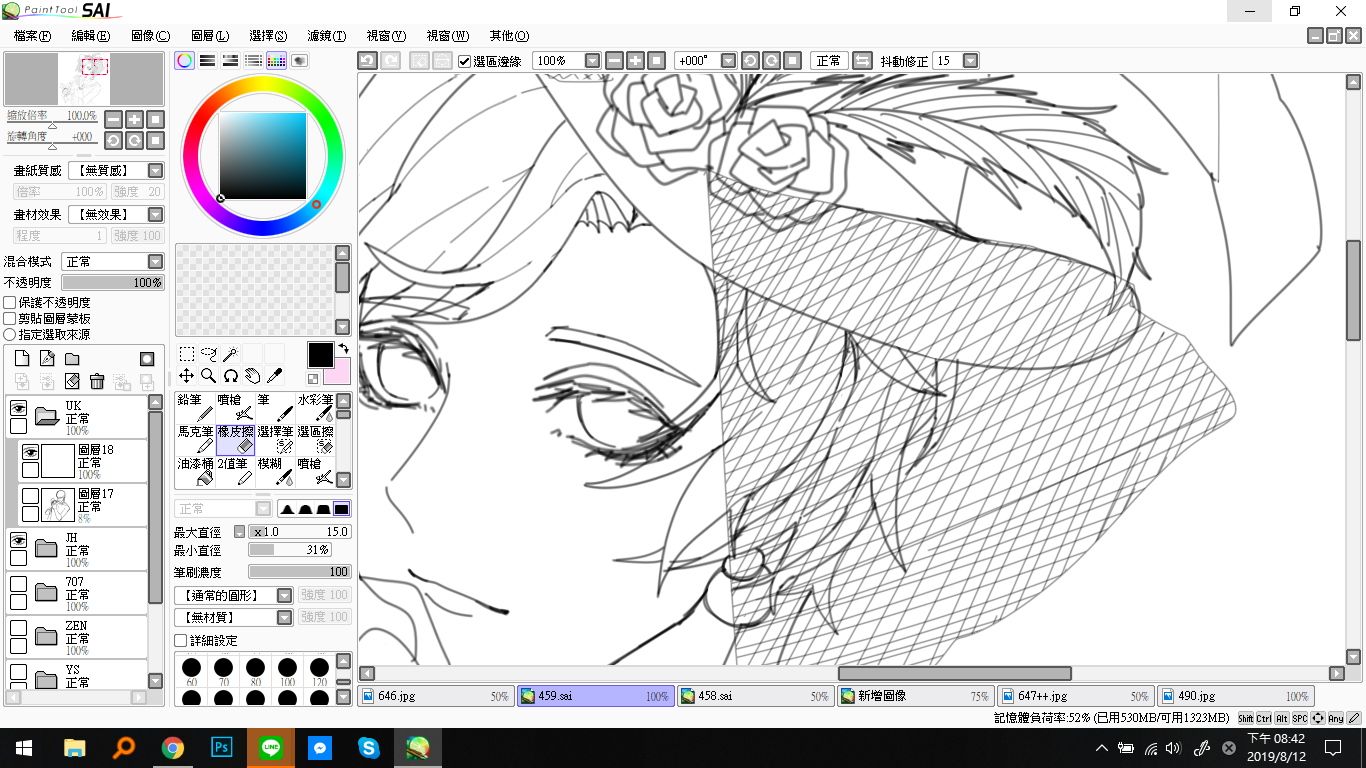Swap foreground and background colors

click(344, 348)
